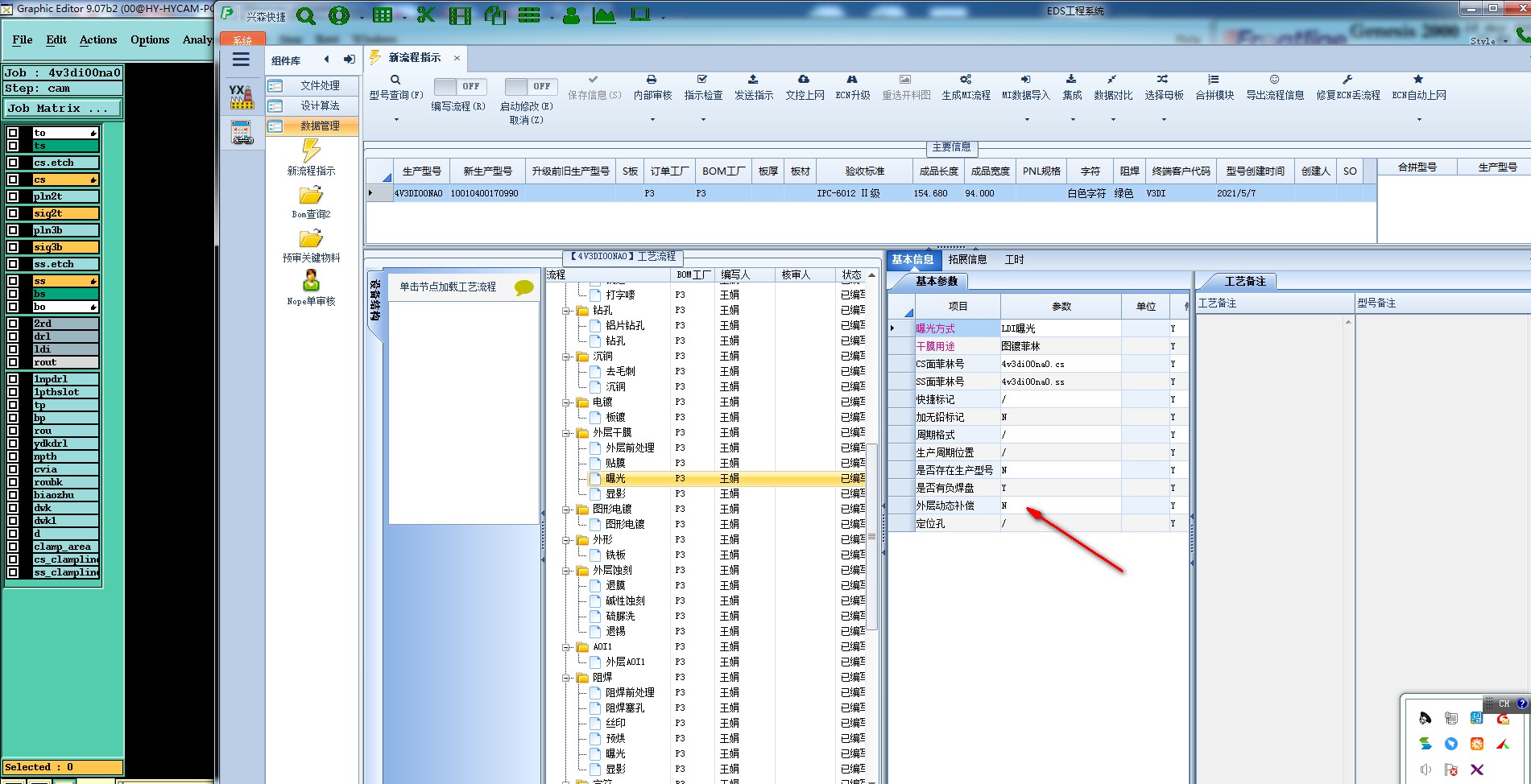Select the 显影 node under 外层干膜

(615, 493)
